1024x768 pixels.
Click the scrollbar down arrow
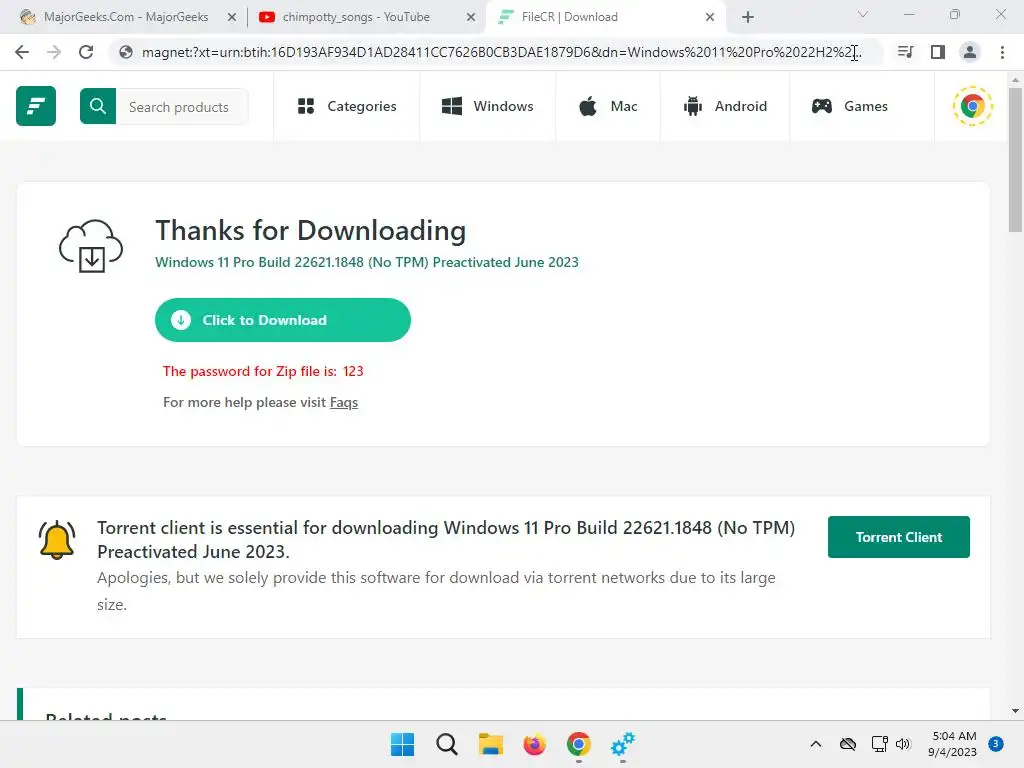coord(1015,711)
